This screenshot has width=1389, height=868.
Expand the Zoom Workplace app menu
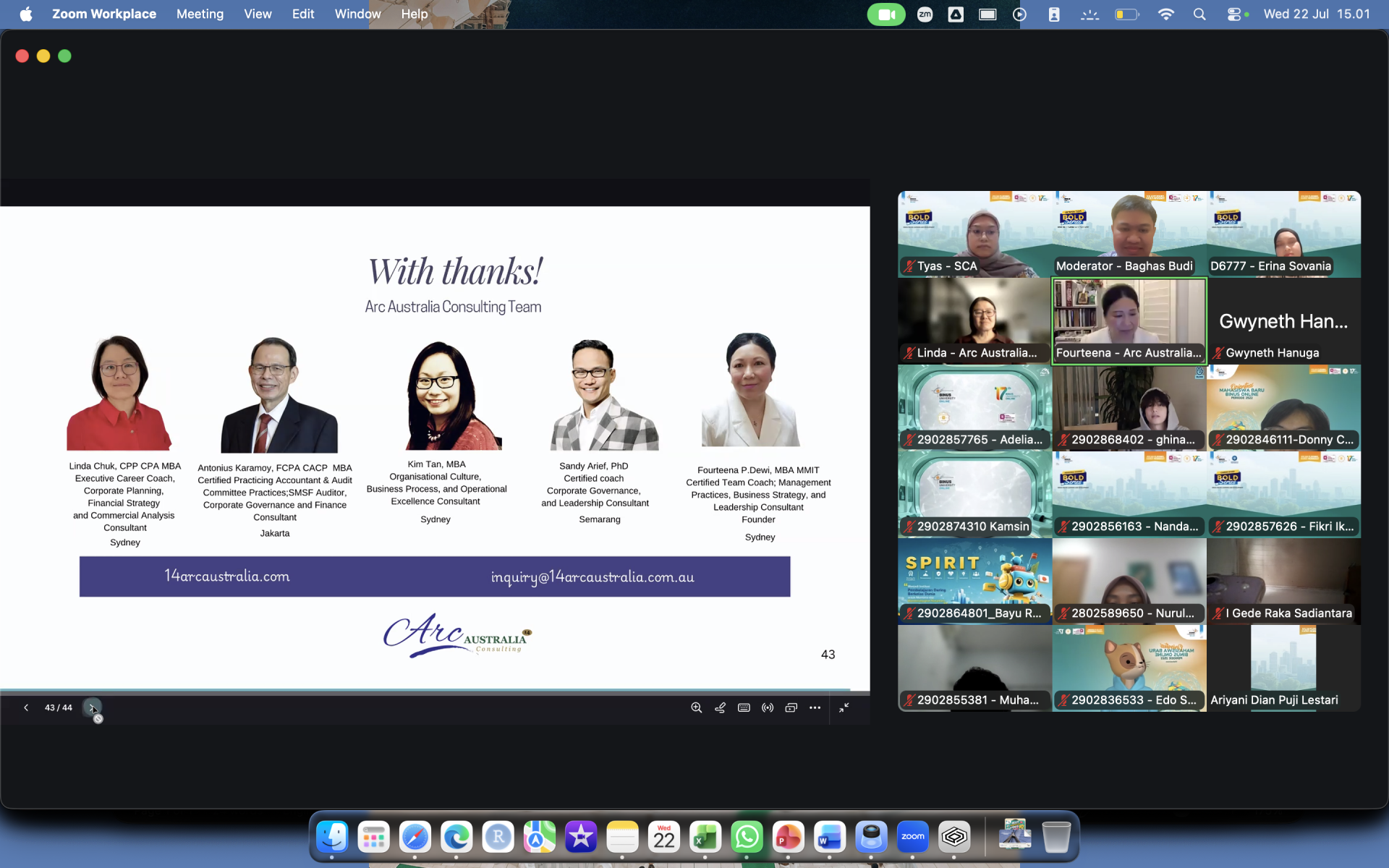104,14
